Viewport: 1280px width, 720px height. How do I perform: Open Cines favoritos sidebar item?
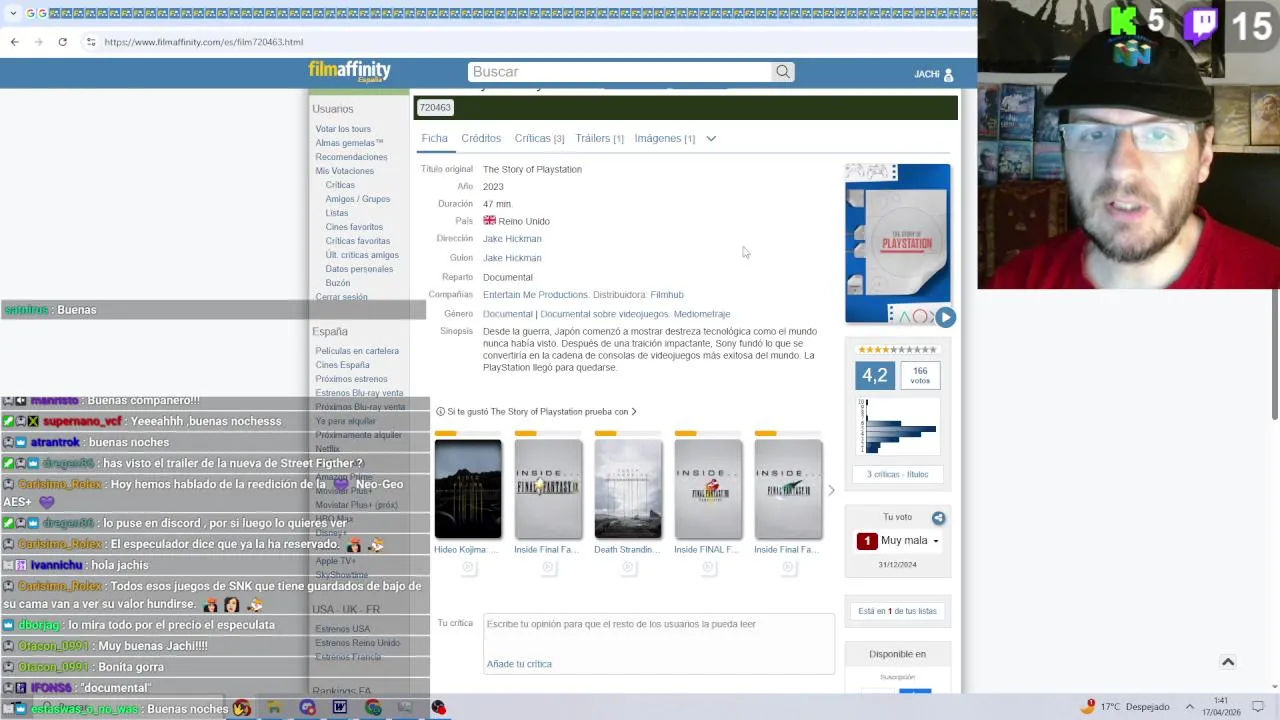click(x=354, y=227)
